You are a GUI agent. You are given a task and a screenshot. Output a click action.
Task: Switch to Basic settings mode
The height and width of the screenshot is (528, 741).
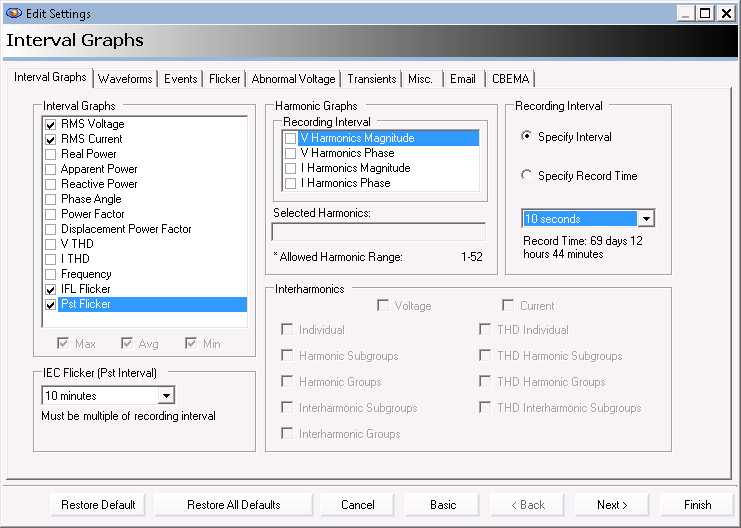[x=443, y=505]
